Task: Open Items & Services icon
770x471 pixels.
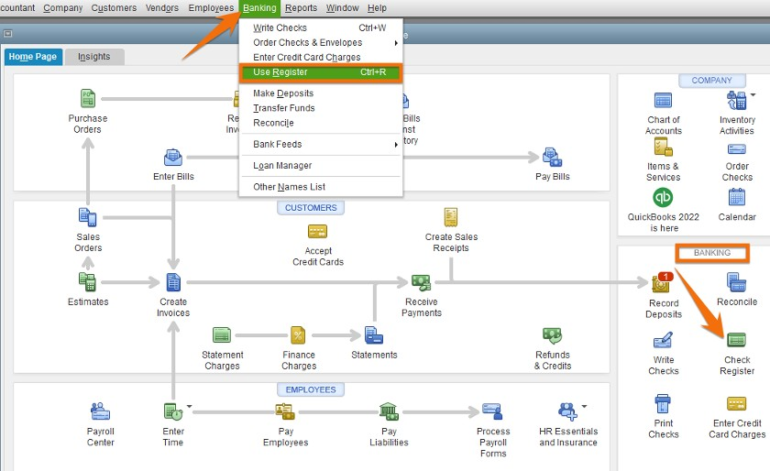Action: click(x=663, y=147)
